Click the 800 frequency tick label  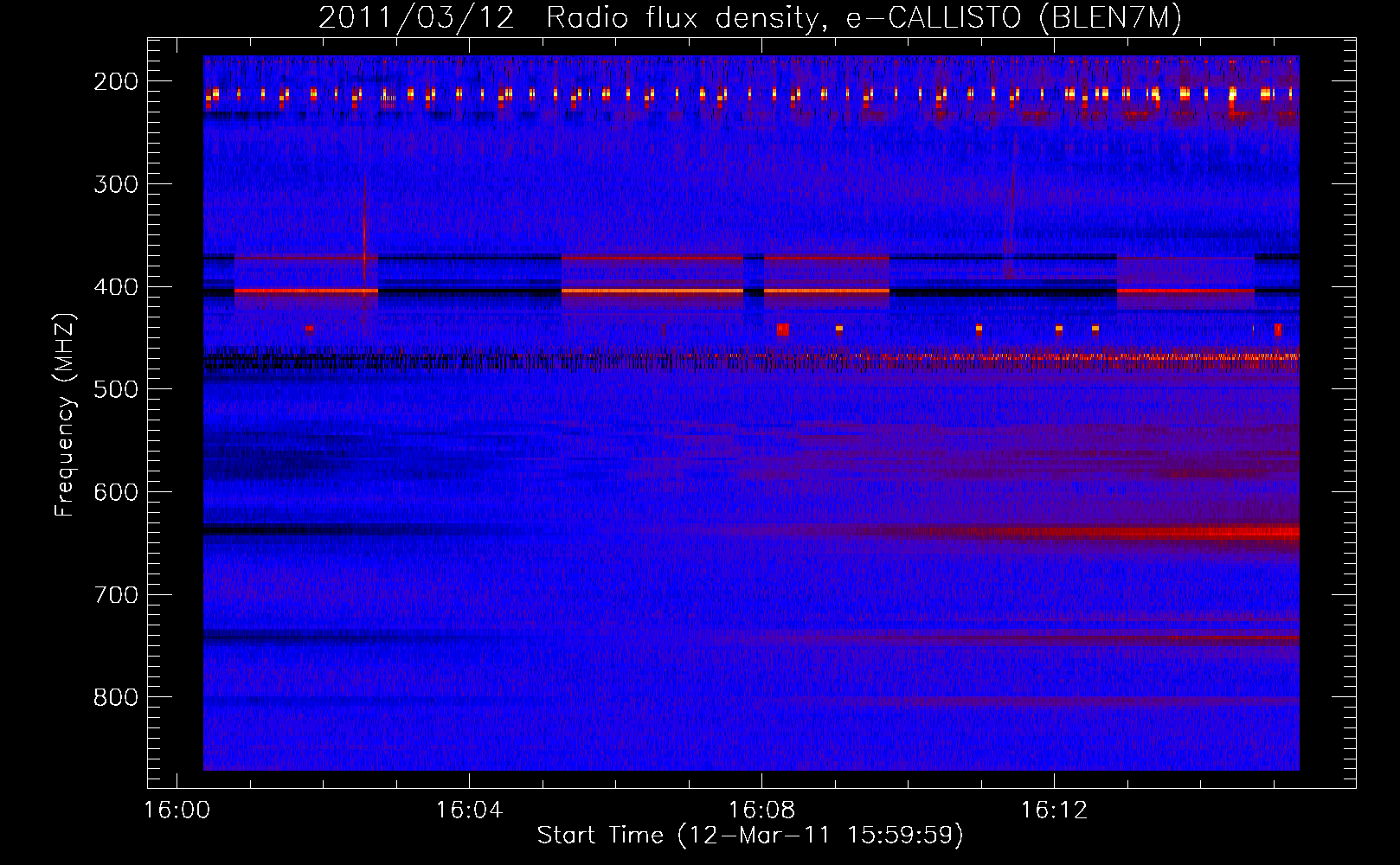pyautogui.click(x=116, y=697)
